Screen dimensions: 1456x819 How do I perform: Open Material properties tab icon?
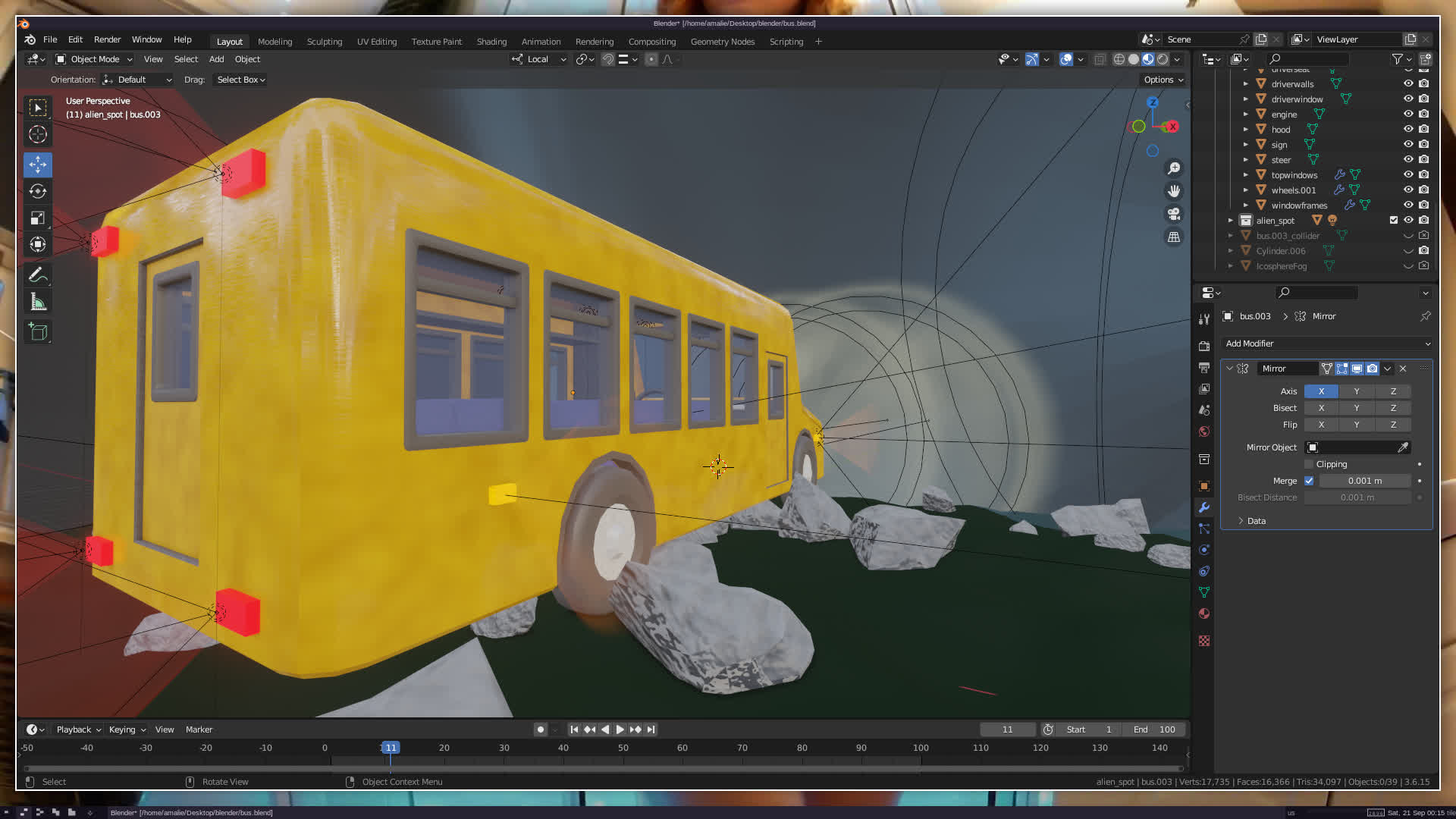pos(1204,613)
